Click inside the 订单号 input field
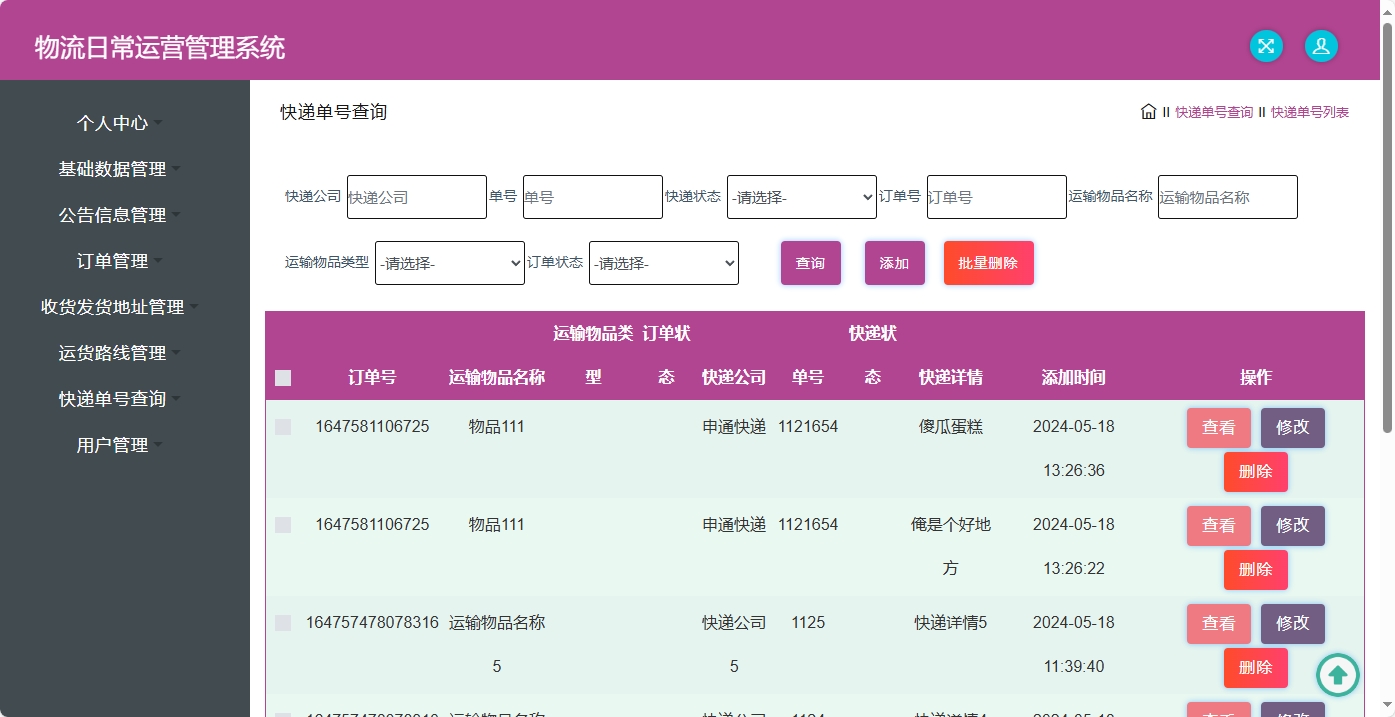The image size is (1395, 717). 996,197
